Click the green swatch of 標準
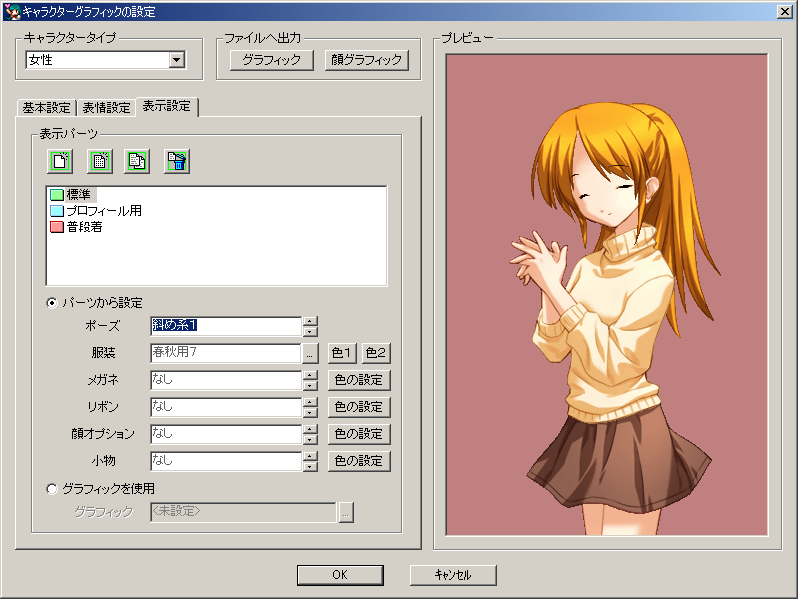This screenshot has width=798, height=599. click(x=56, y=195)
